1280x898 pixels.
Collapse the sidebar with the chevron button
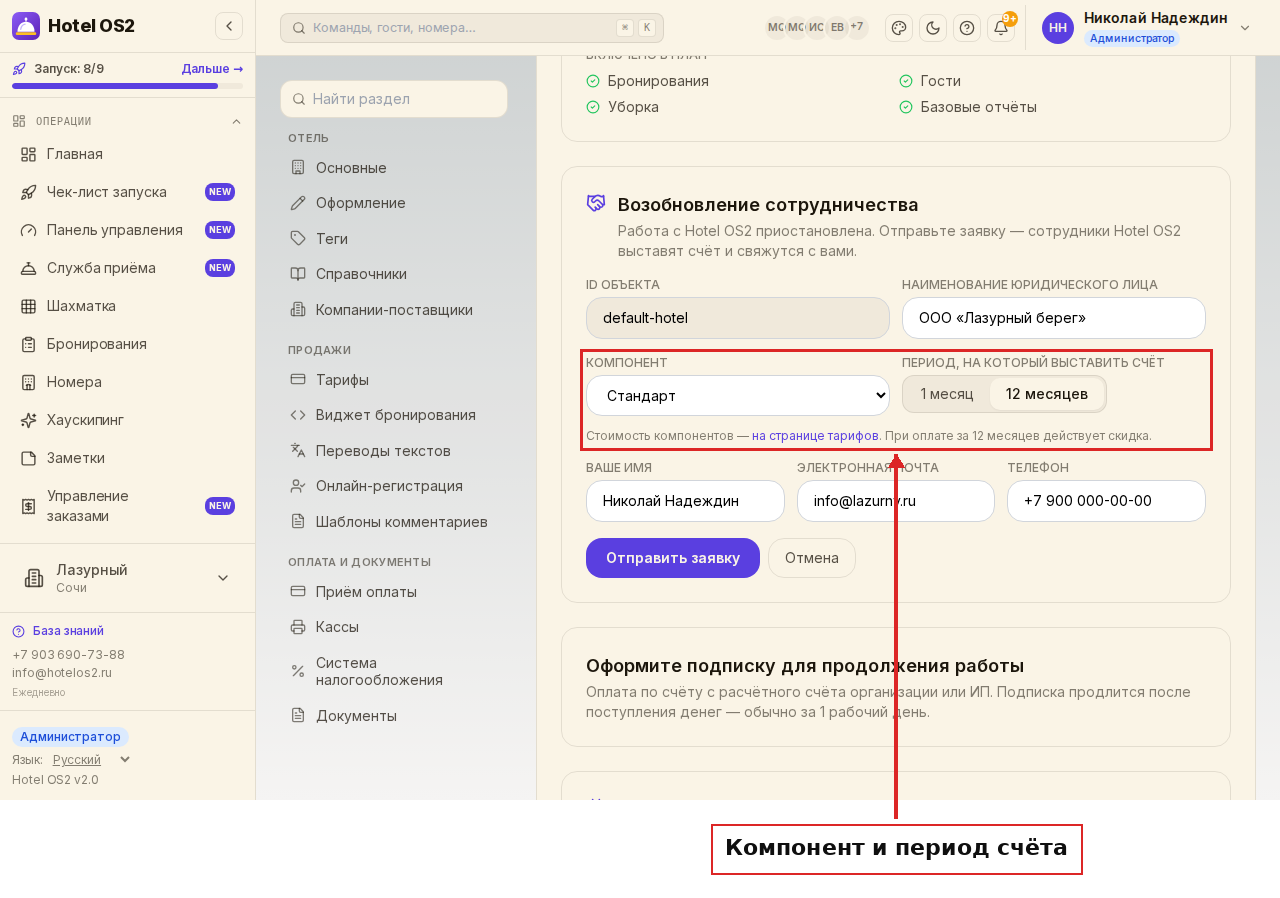pyautogui.click(x=229, y=26)
